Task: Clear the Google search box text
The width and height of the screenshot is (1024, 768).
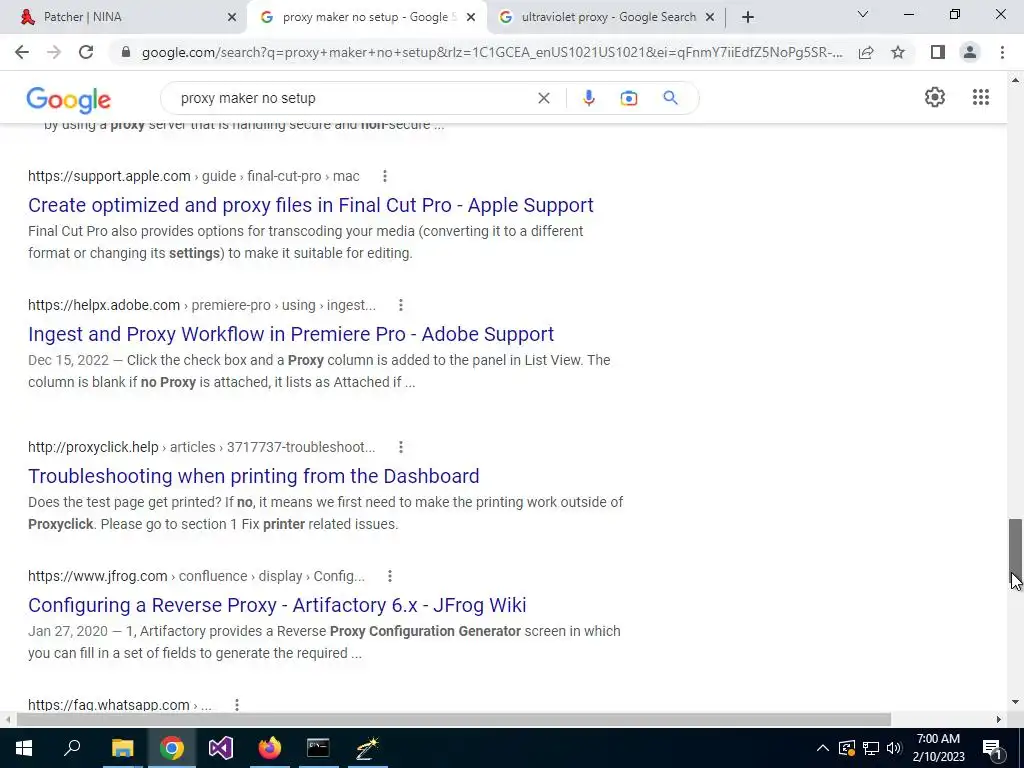Action: click(x=543, y=98)
